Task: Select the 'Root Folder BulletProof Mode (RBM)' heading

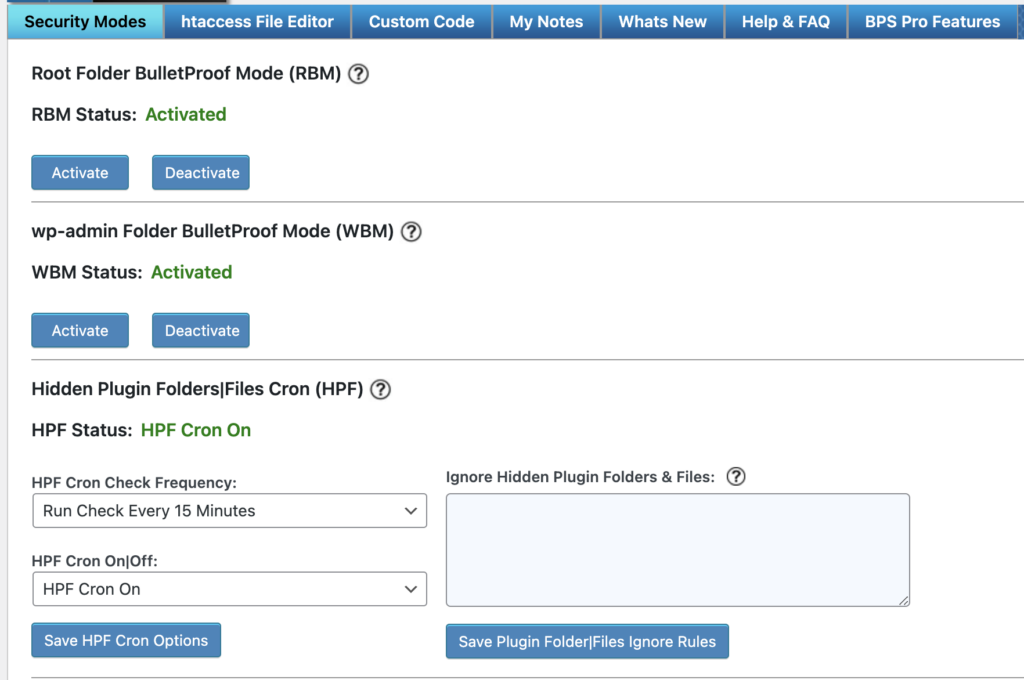Action: coord(186,74)
